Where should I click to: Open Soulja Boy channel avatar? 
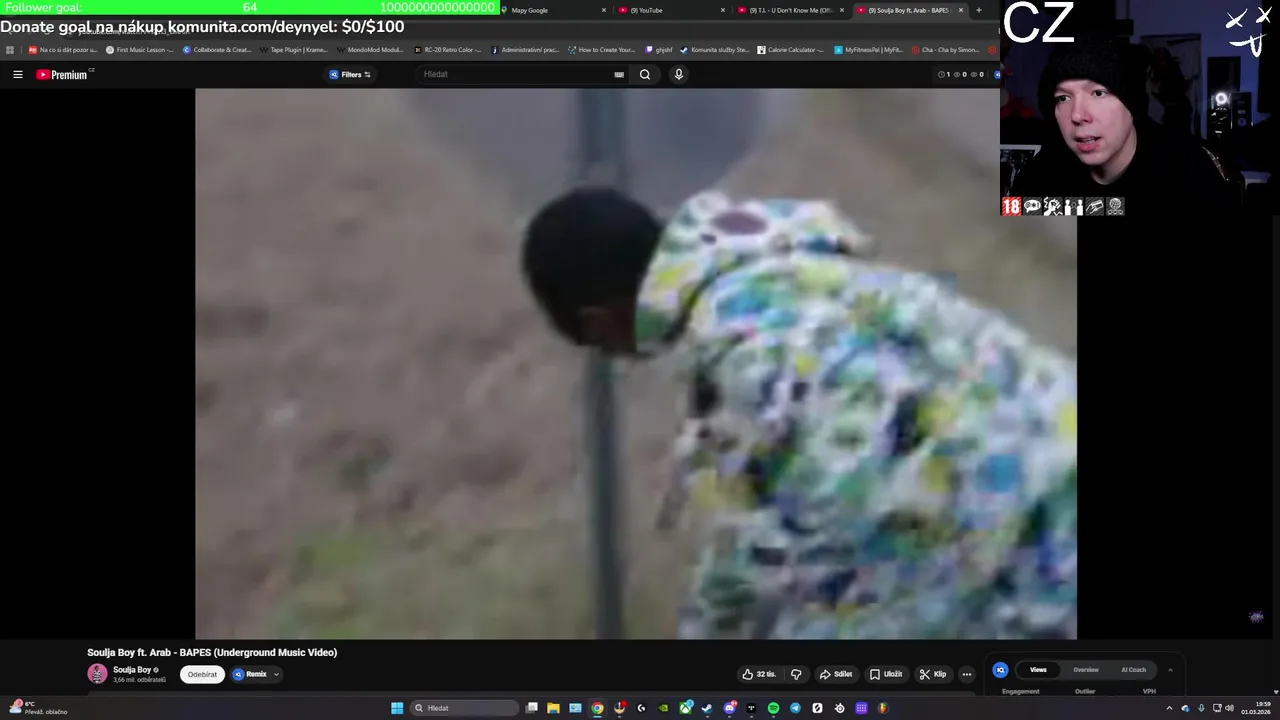pos(97,674)
